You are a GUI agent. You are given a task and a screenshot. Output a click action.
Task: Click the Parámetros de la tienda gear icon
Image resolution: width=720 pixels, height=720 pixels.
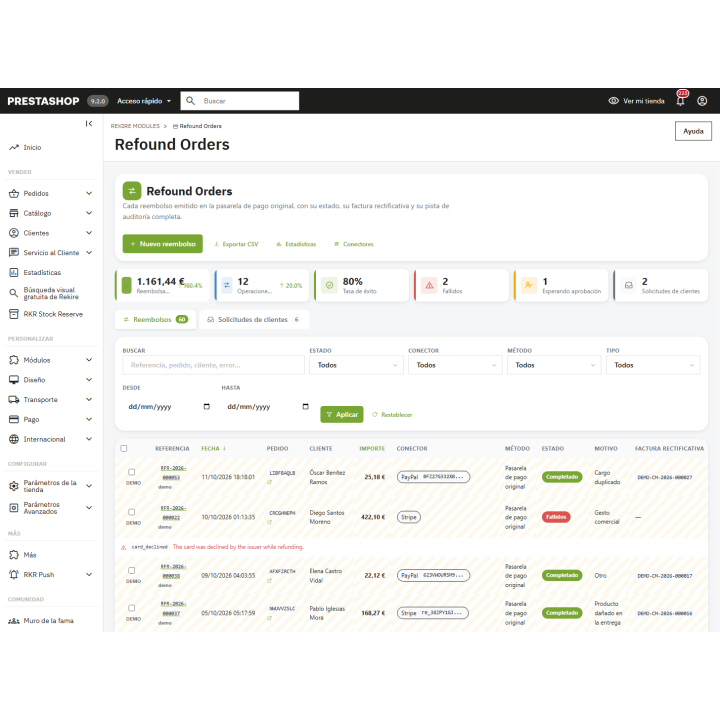point(14,486)
